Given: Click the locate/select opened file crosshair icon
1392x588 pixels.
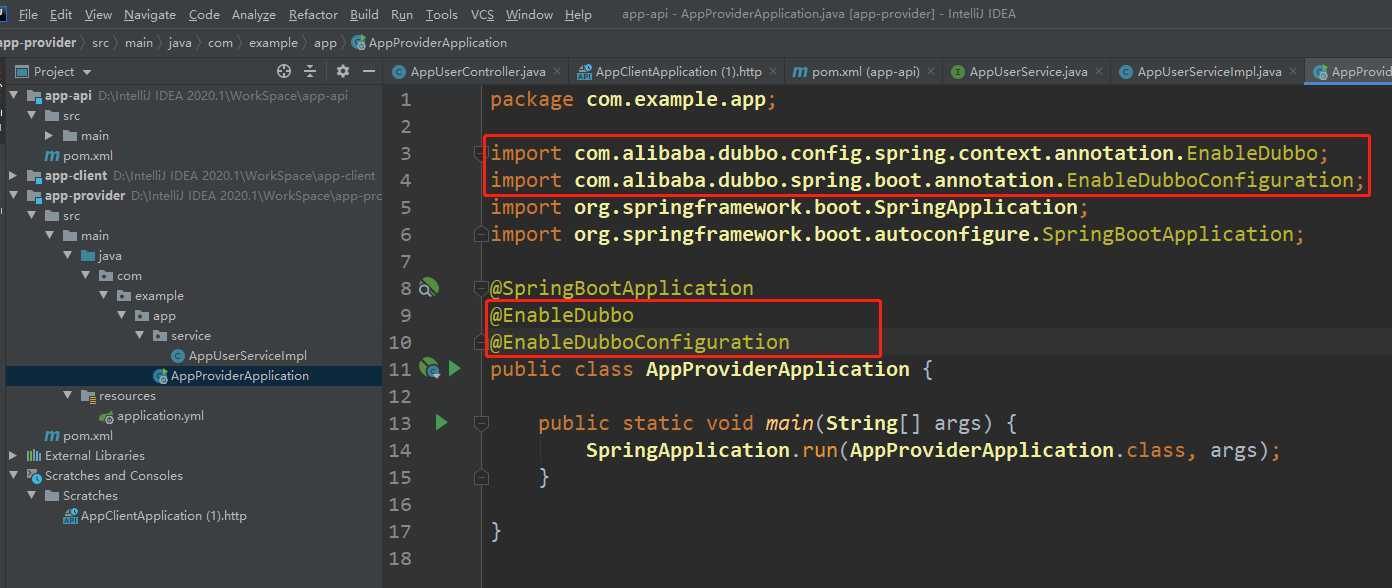Looking at the screenshot, I should tap(284, 71).
